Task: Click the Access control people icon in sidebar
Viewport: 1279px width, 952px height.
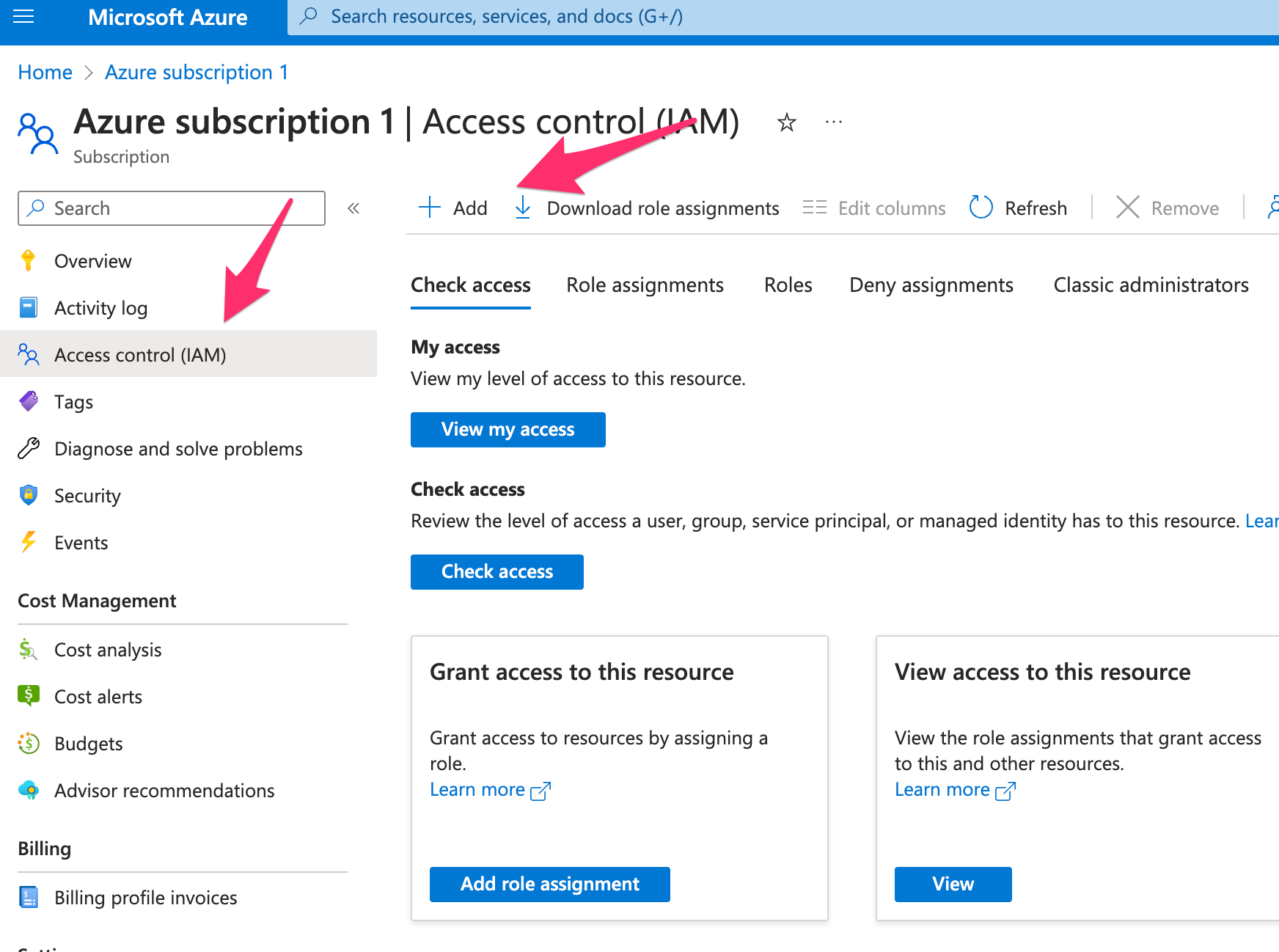Action: point(29,354)
